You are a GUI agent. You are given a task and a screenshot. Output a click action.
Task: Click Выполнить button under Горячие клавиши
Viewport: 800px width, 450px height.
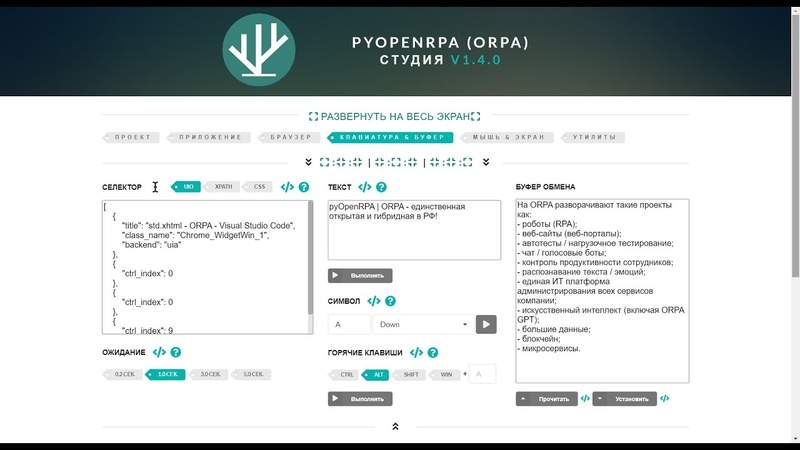(x=360, y=399)
